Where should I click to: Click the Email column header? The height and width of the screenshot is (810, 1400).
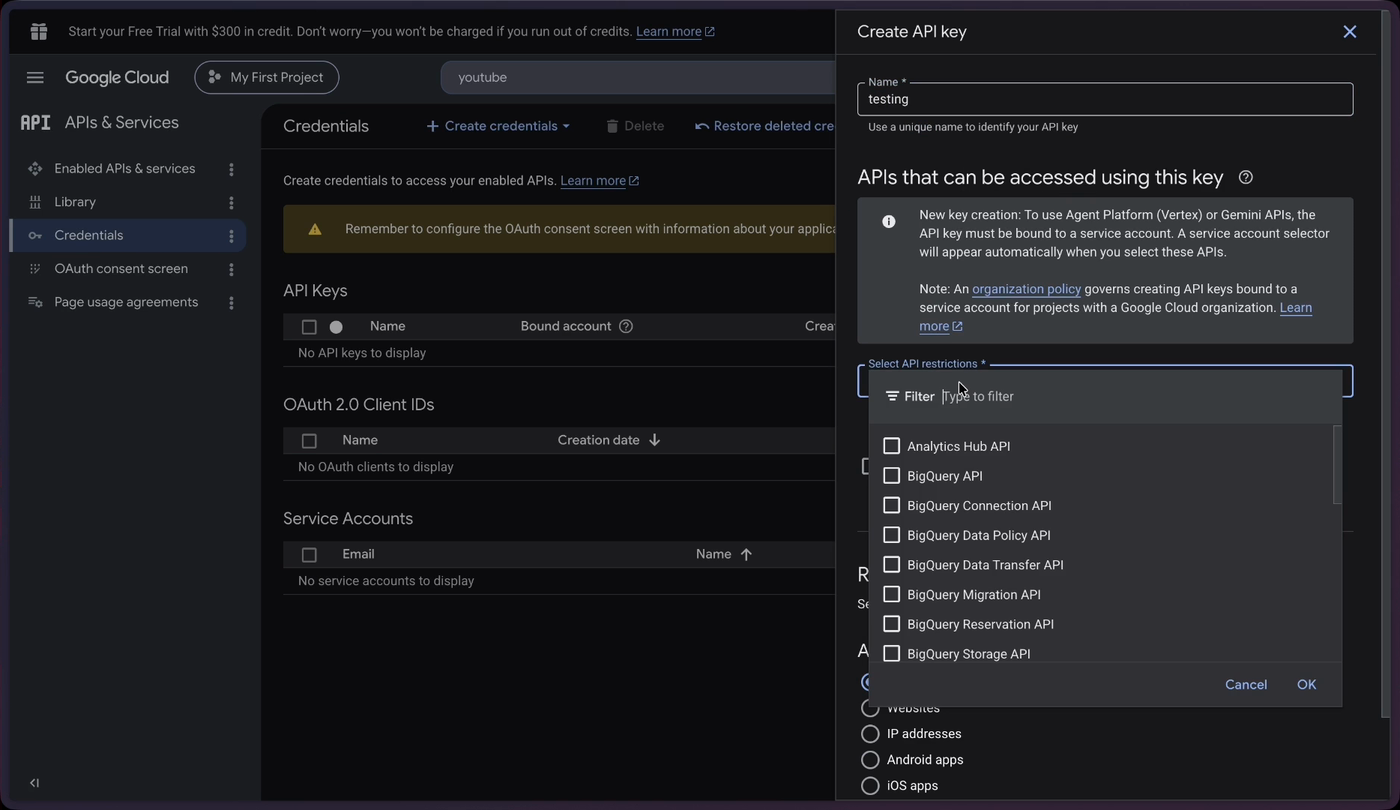click(358, 554)
